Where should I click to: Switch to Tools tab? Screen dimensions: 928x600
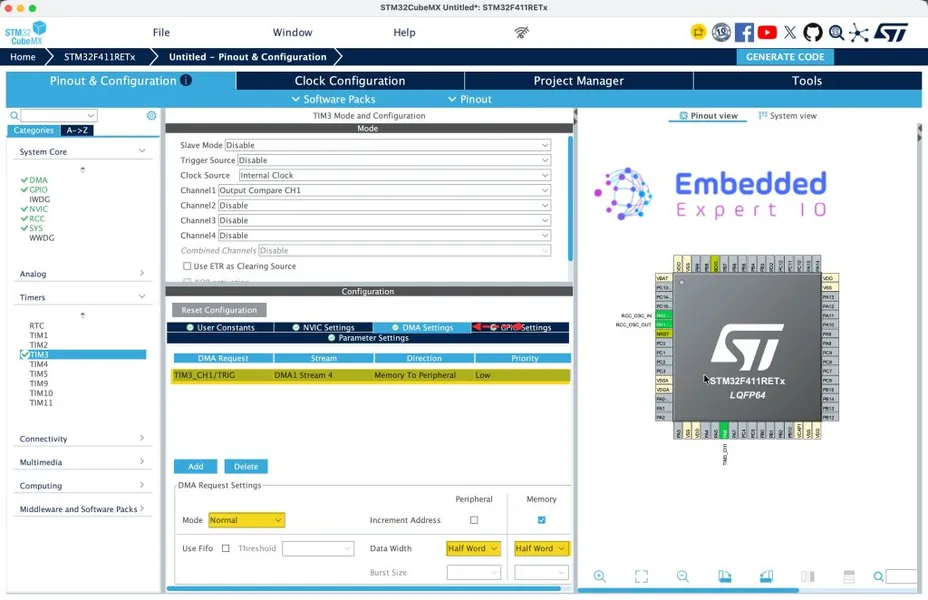(807, 81)
